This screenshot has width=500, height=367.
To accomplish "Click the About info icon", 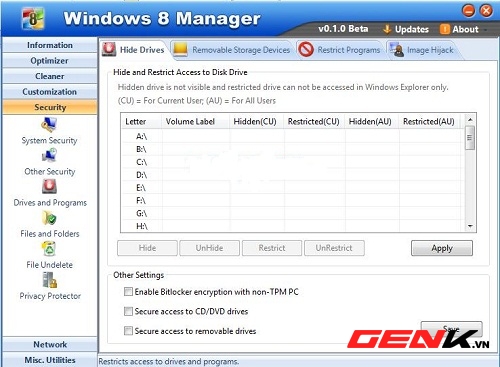I will [x=445, y=29].
